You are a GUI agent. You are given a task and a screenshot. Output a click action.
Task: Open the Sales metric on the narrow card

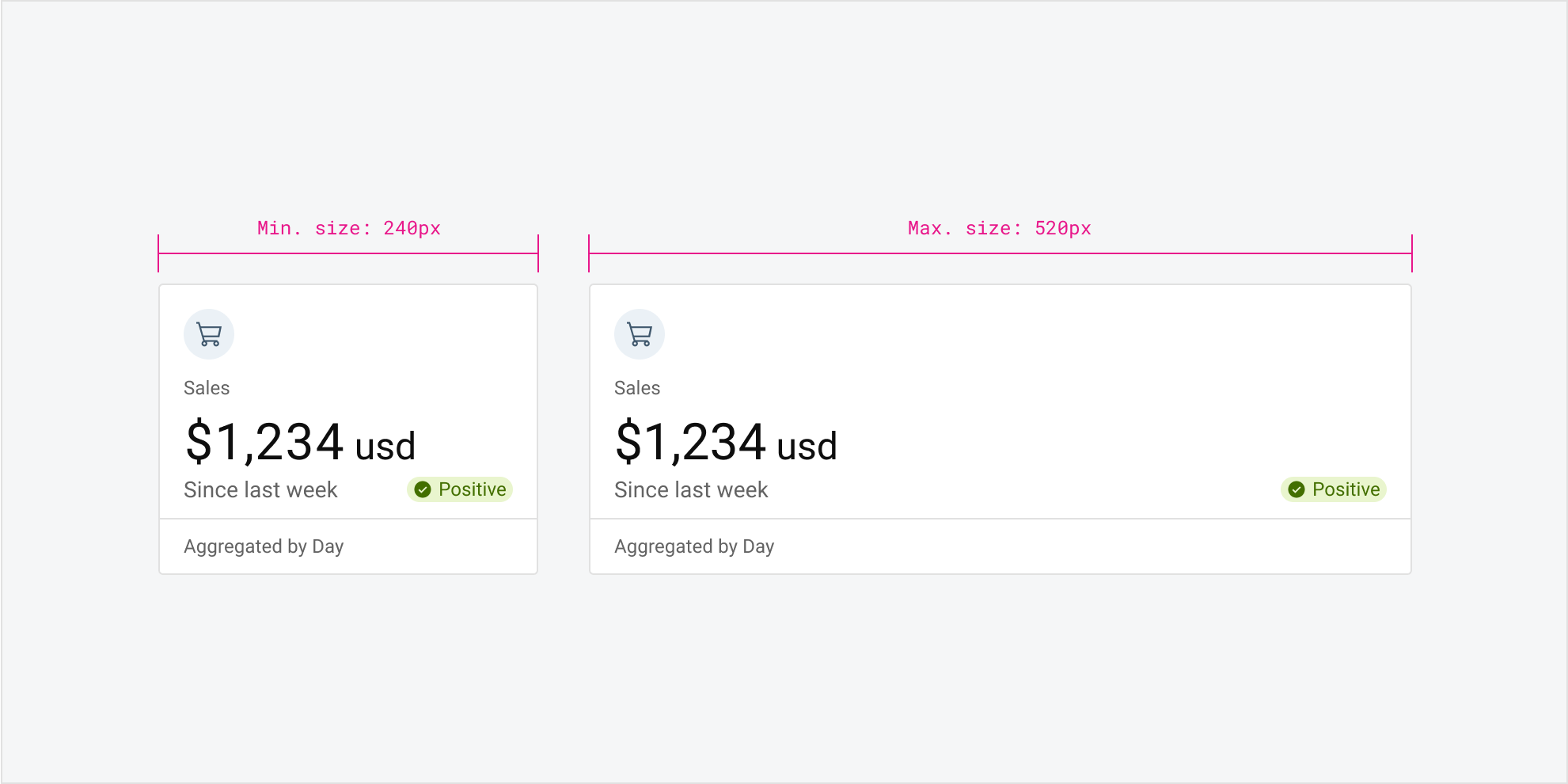click(x=207, y=387)
